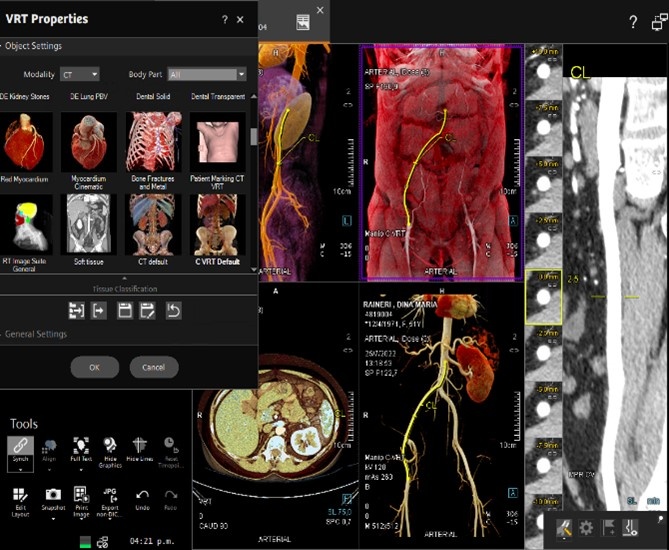The image size is (669, 550).
Task: Select the -2.5 mm cross-section thumbnail
Action: coord(543,352)
